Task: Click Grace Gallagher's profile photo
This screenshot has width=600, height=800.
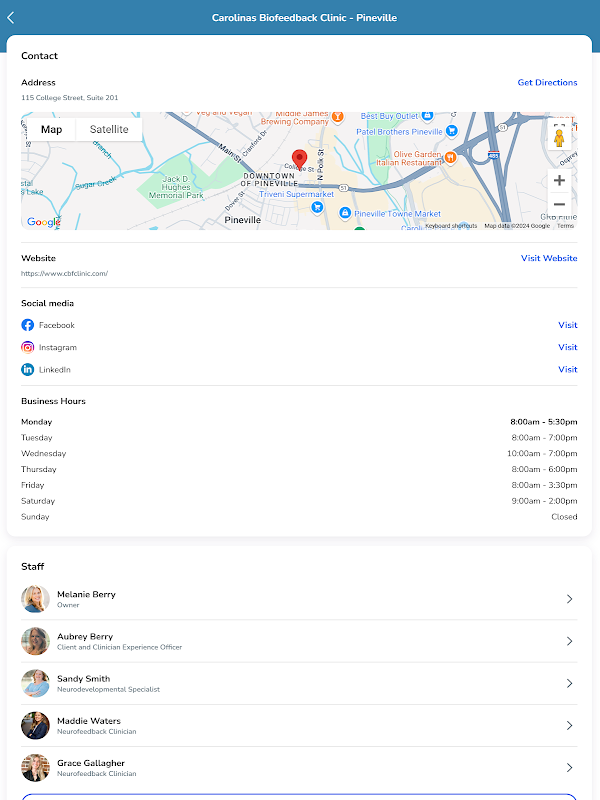Action: tap(35, 768)
